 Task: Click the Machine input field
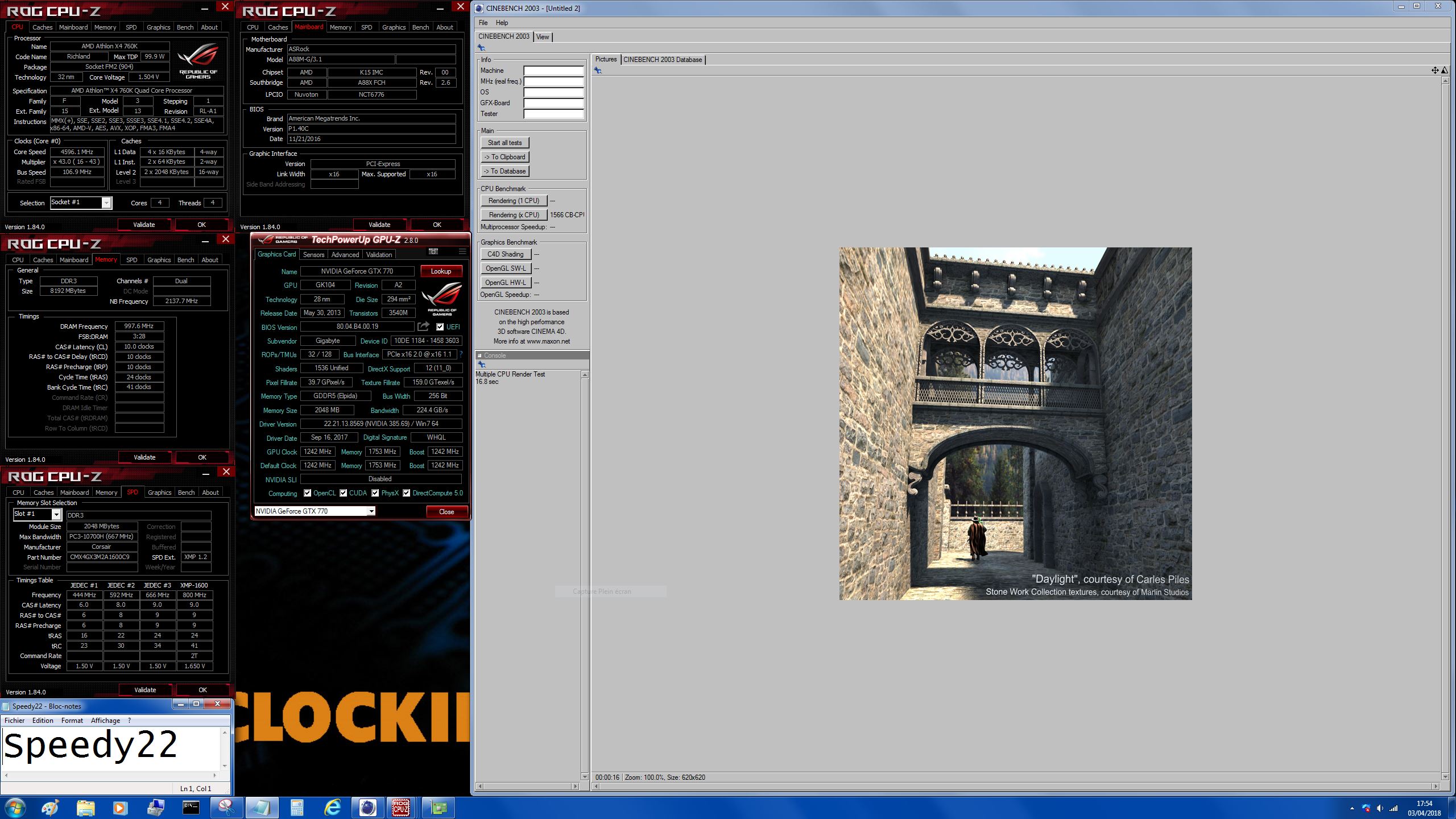coord(553,71)
